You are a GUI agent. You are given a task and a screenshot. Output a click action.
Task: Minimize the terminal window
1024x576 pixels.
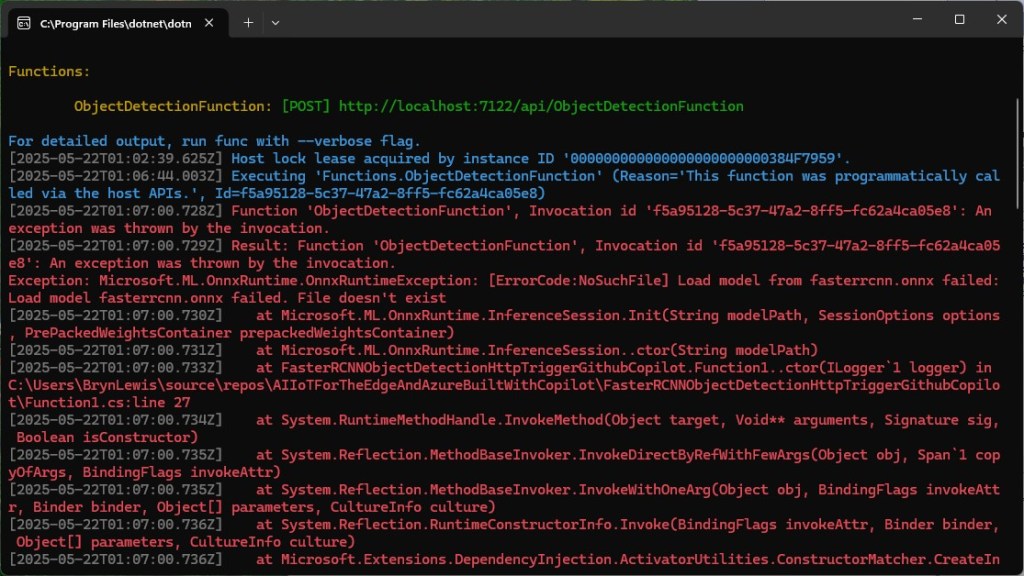click(x=915, y=19)
